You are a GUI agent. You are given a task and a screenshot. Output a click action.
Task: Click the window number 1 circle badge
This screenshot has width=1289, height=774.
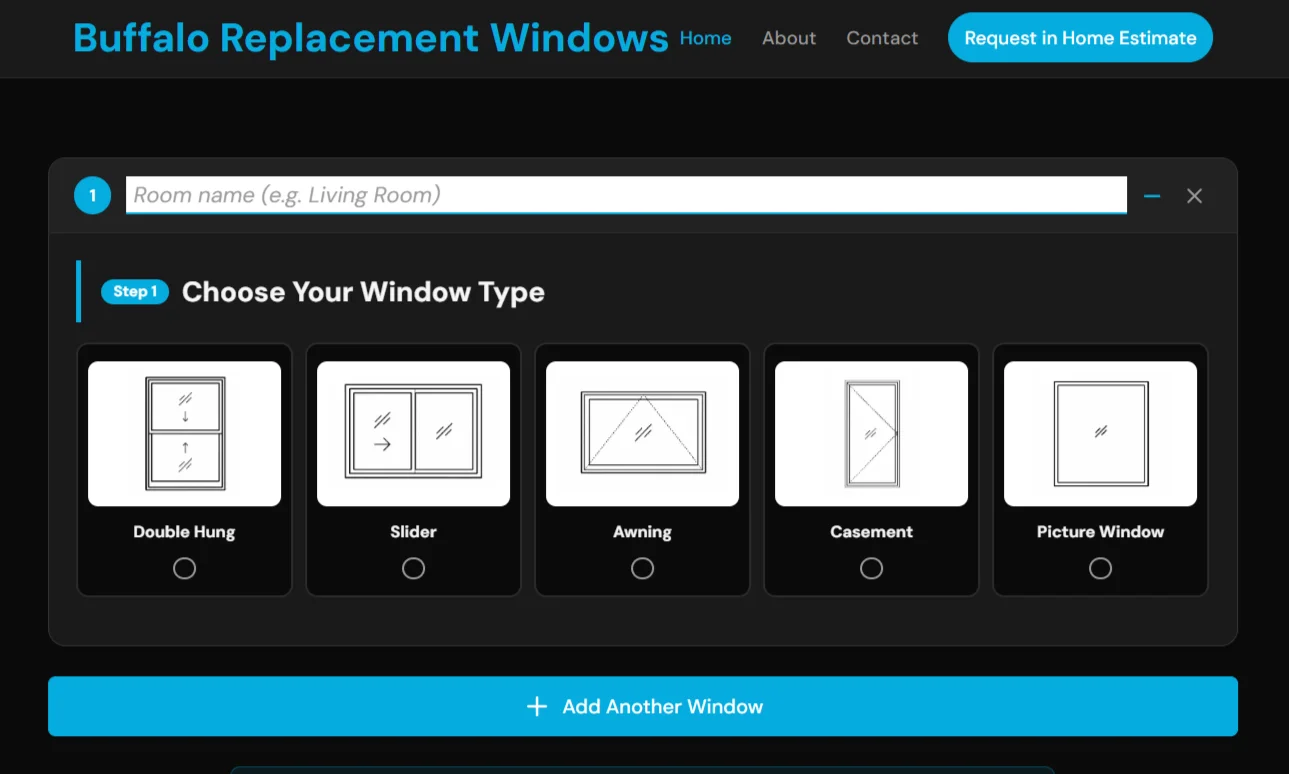[92, 196]
